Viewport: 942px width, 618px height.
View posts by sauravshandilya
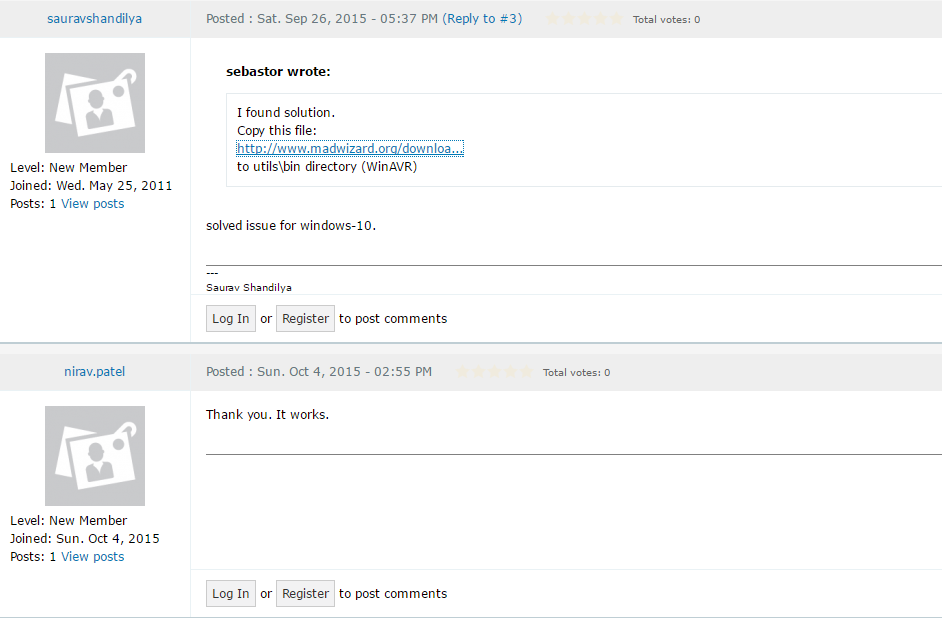93,204
